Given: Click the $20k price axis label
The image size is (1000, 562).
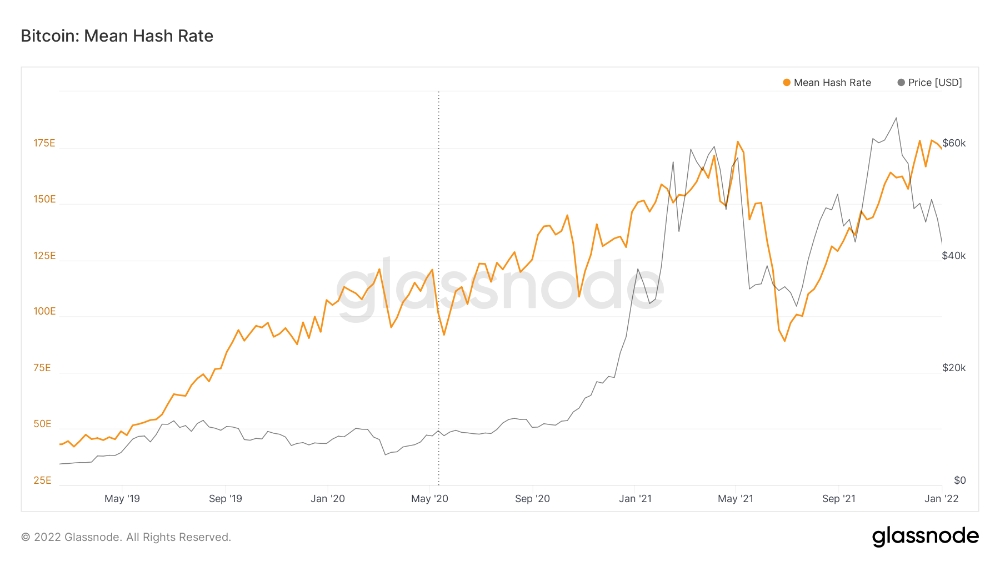Looking at the screenshot, I should (x=954, y=368).
